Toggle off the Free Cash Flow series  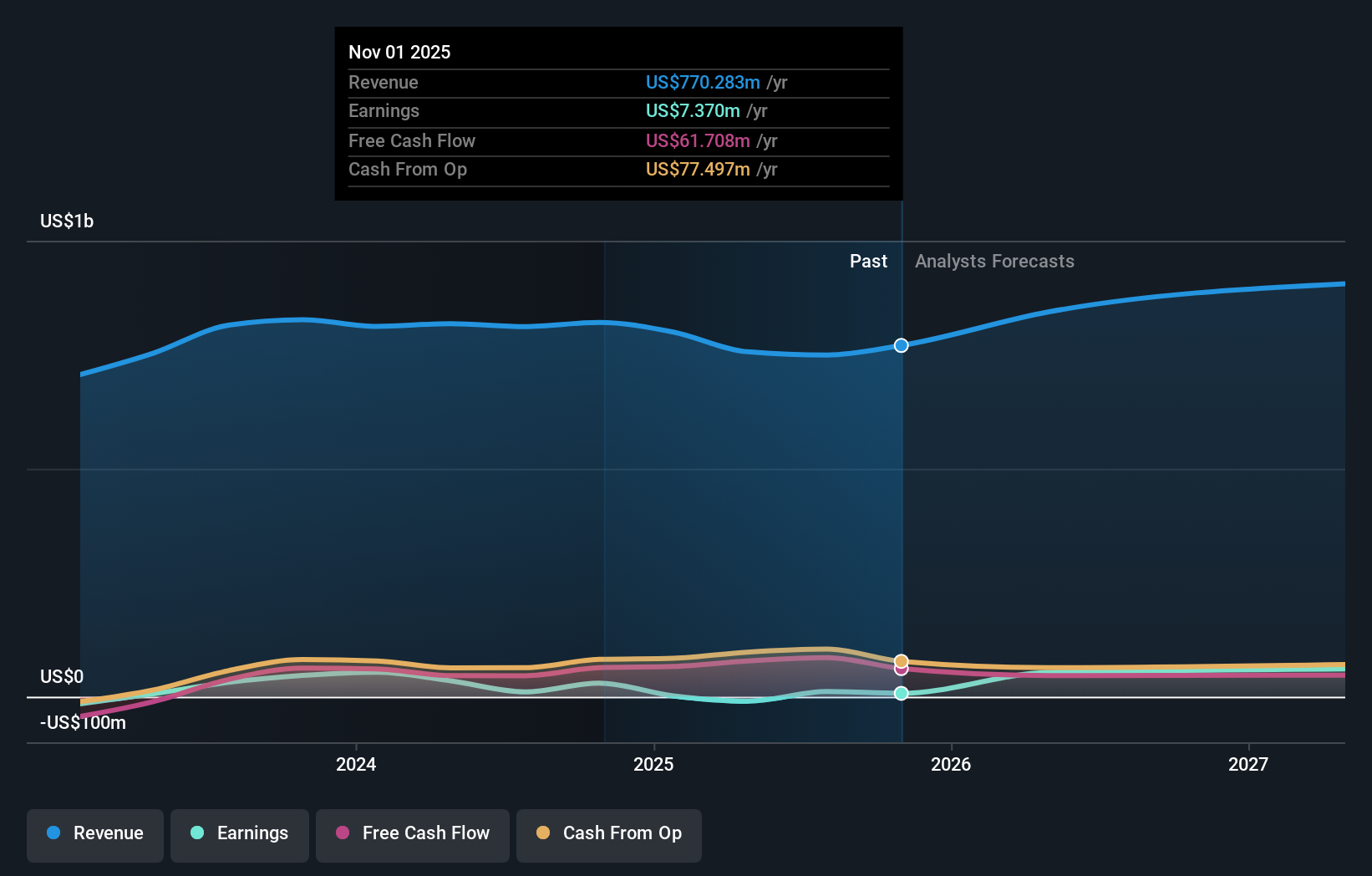point(412,833)
